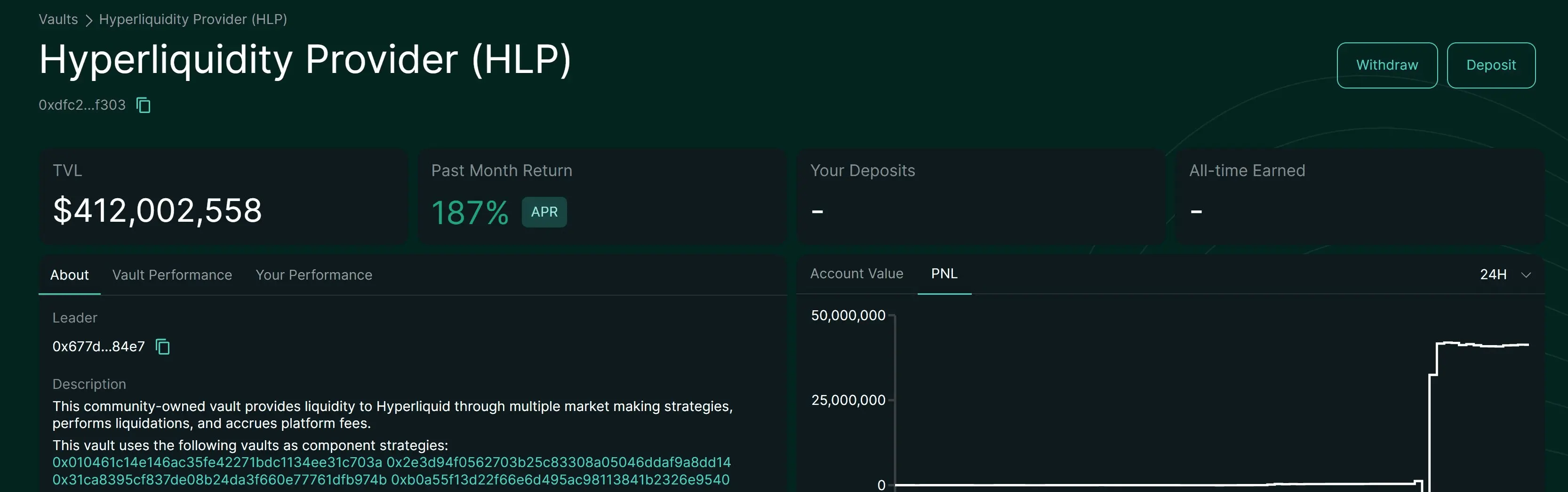Screen dimensions: 1568x492
Task: Click the 187% past month return
Action: pos(470,212)
